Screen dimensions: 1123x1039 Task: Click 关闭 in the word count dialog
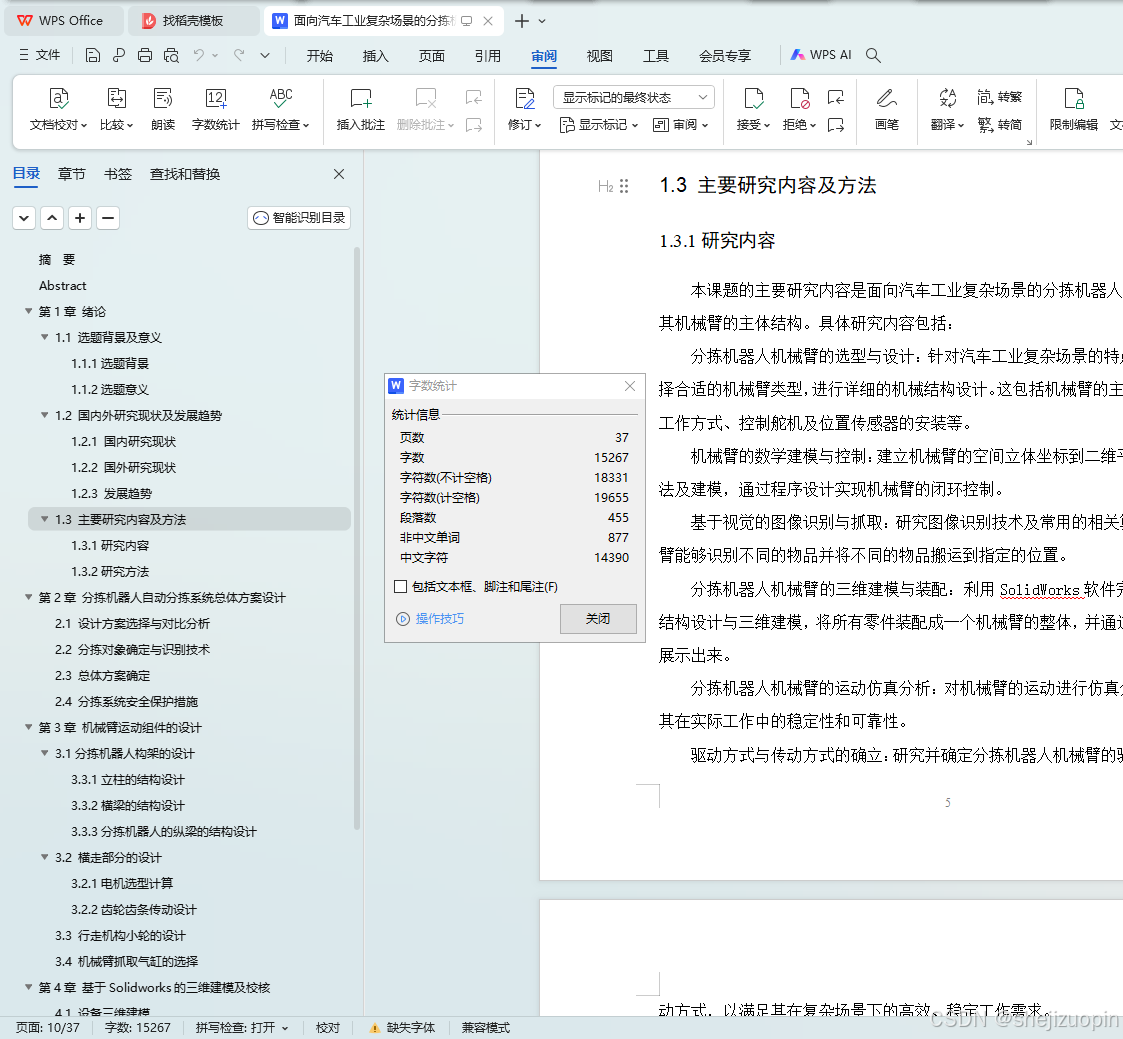[x=598, y=619]
